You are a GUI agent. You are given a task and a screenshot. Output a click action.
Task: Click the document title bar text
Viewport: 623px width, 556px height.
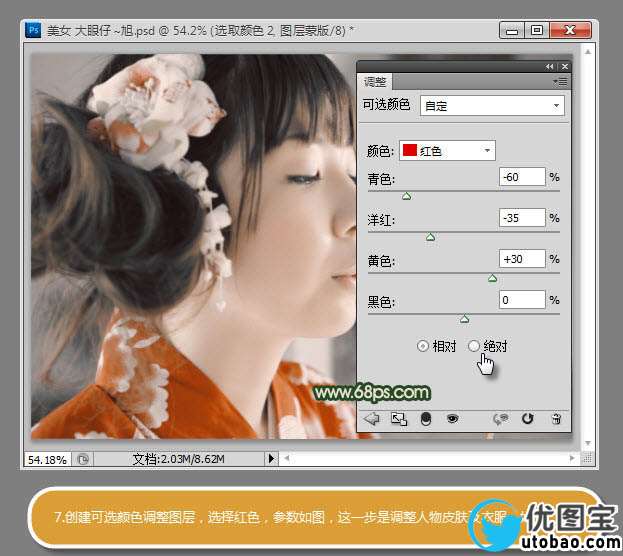201,31
